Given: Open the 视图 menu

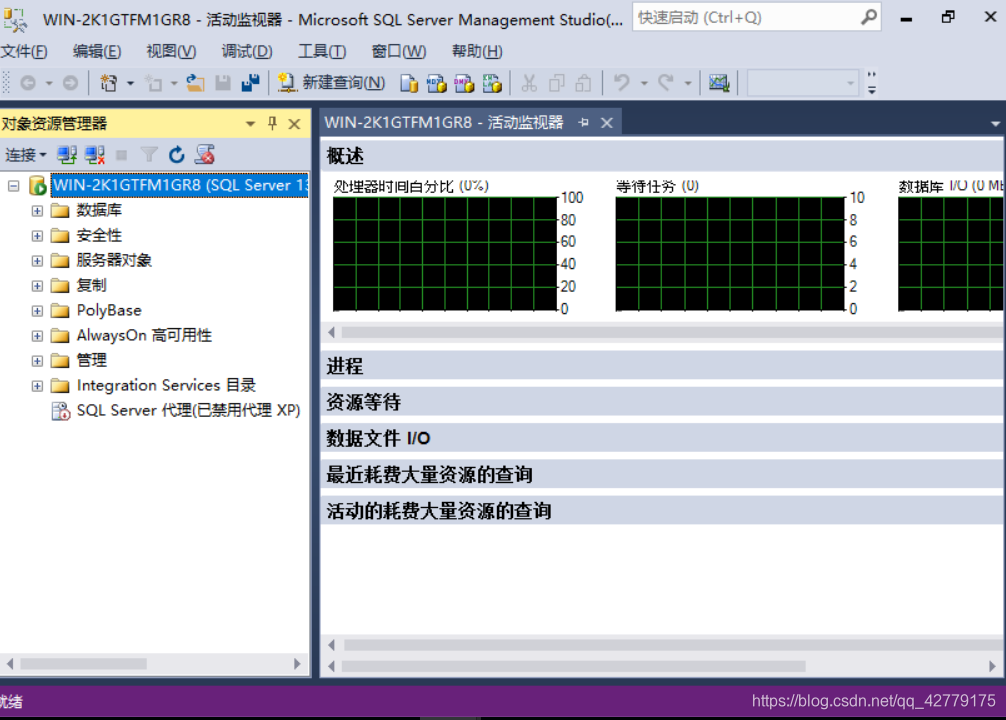Looking at the screenshot, I should 169,51.
